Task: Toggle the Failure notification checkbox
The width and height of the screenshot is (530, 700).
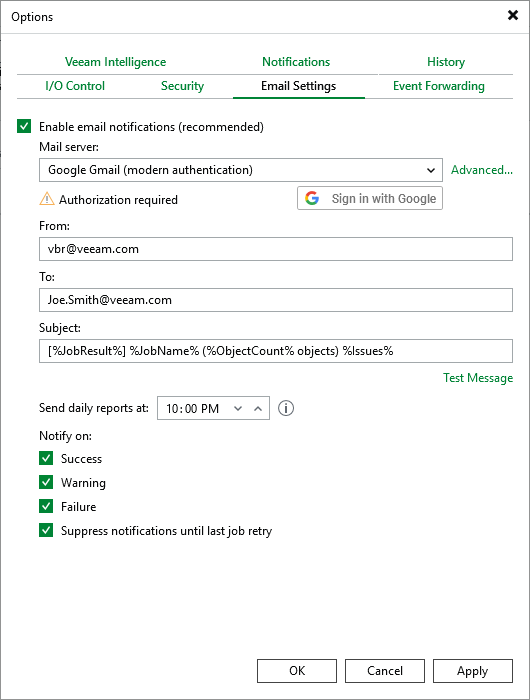Action: (x=46, y=506)
